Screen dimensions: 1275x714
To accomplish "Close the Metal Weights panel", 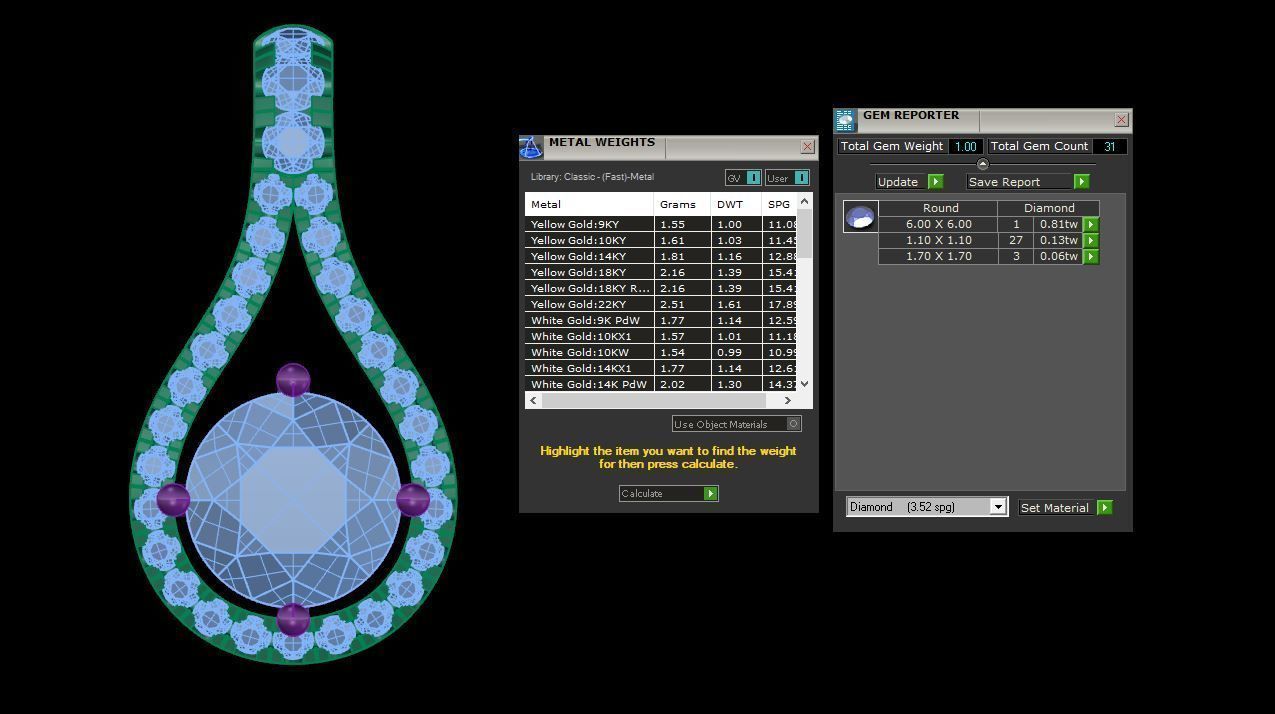I will pos(808,147).
